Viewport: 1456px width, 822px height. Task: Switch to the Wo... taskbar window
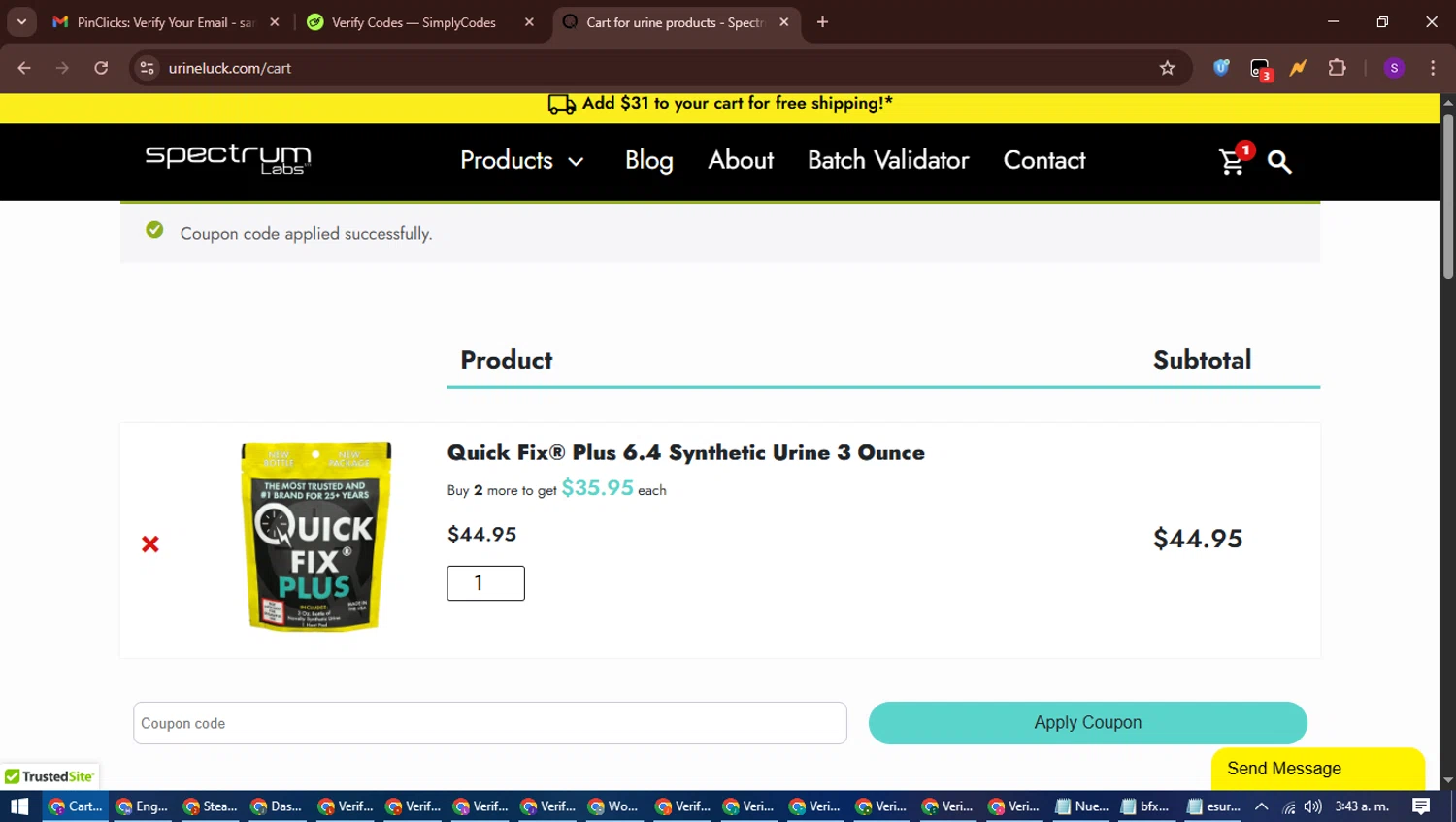pyautogui.click(x=613, y=806)
